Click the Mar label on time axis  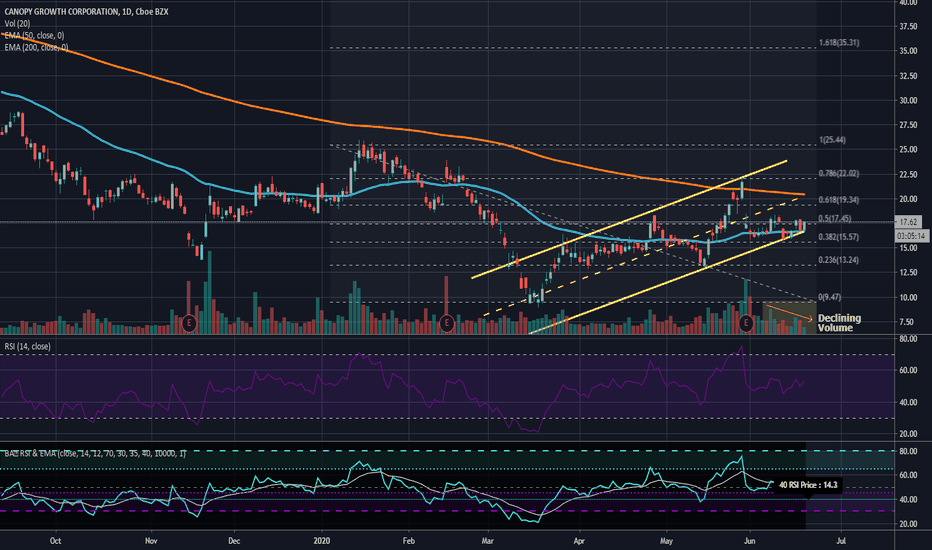[488, 541]
